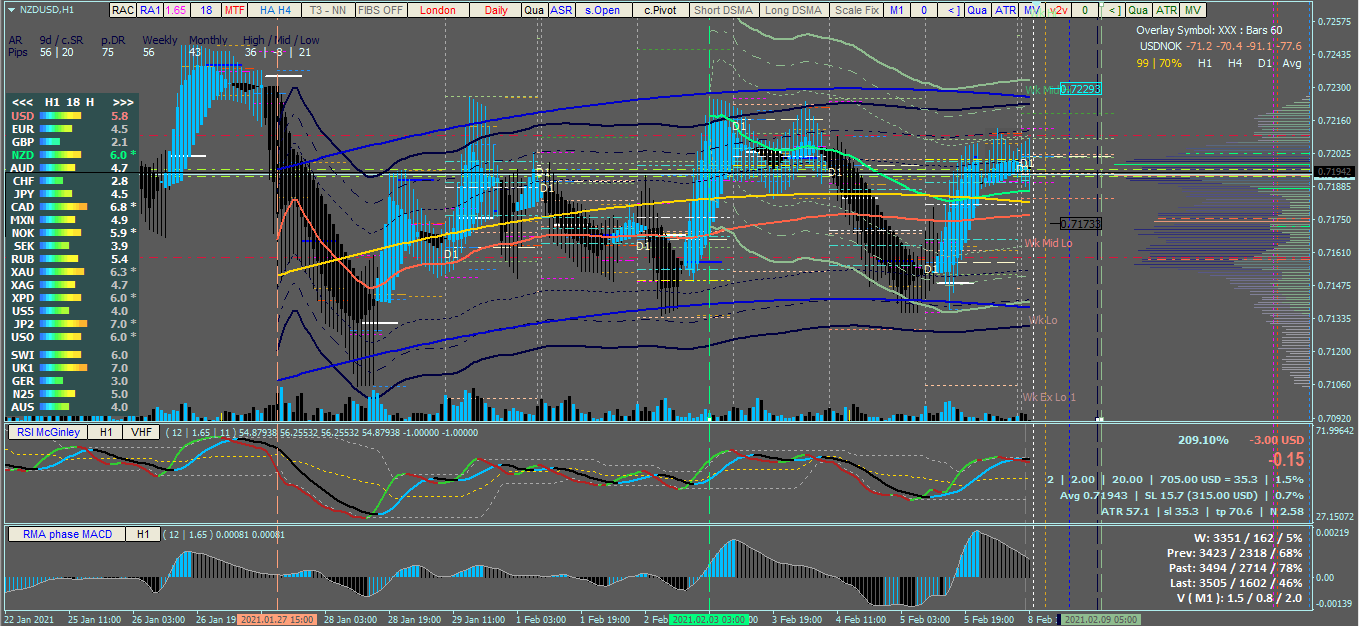1360x626 pixels.
Task: Open the T3 - NN selector
Action: [x=328, y=10]
